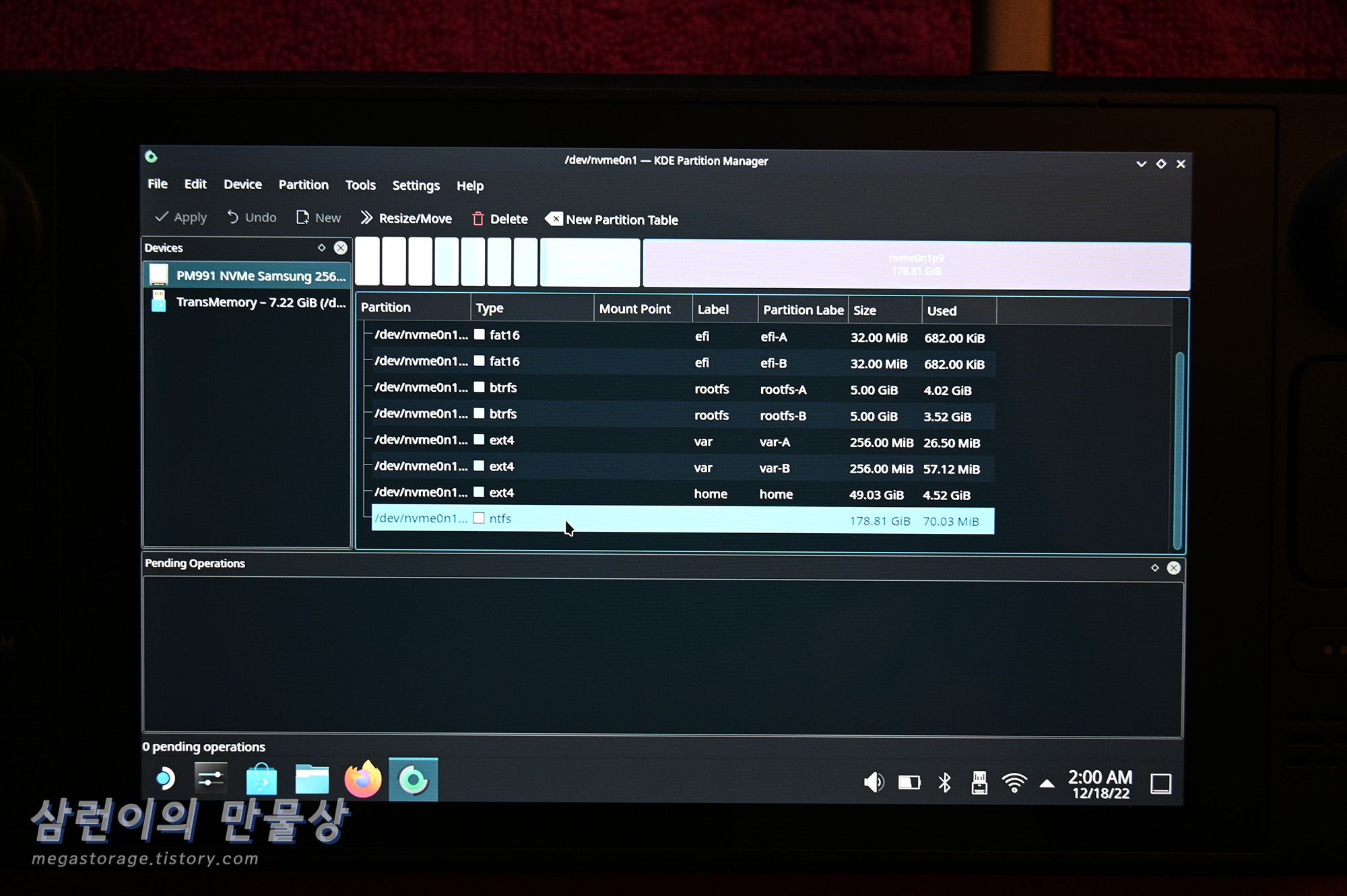Click the Bluetooth tray icon
The height and width of the screenshot is (896, 1347).
tap(944, 782)
